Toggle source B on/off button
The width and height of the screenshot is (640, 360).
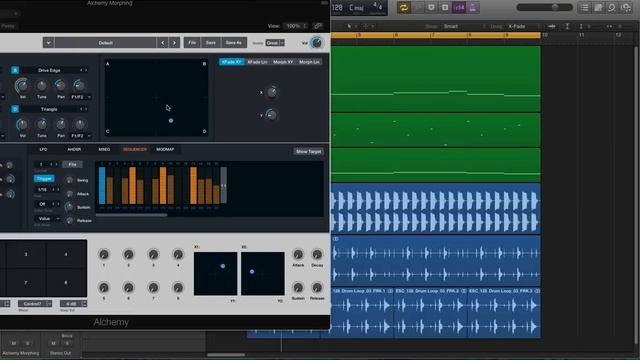(x=15, y=70)
